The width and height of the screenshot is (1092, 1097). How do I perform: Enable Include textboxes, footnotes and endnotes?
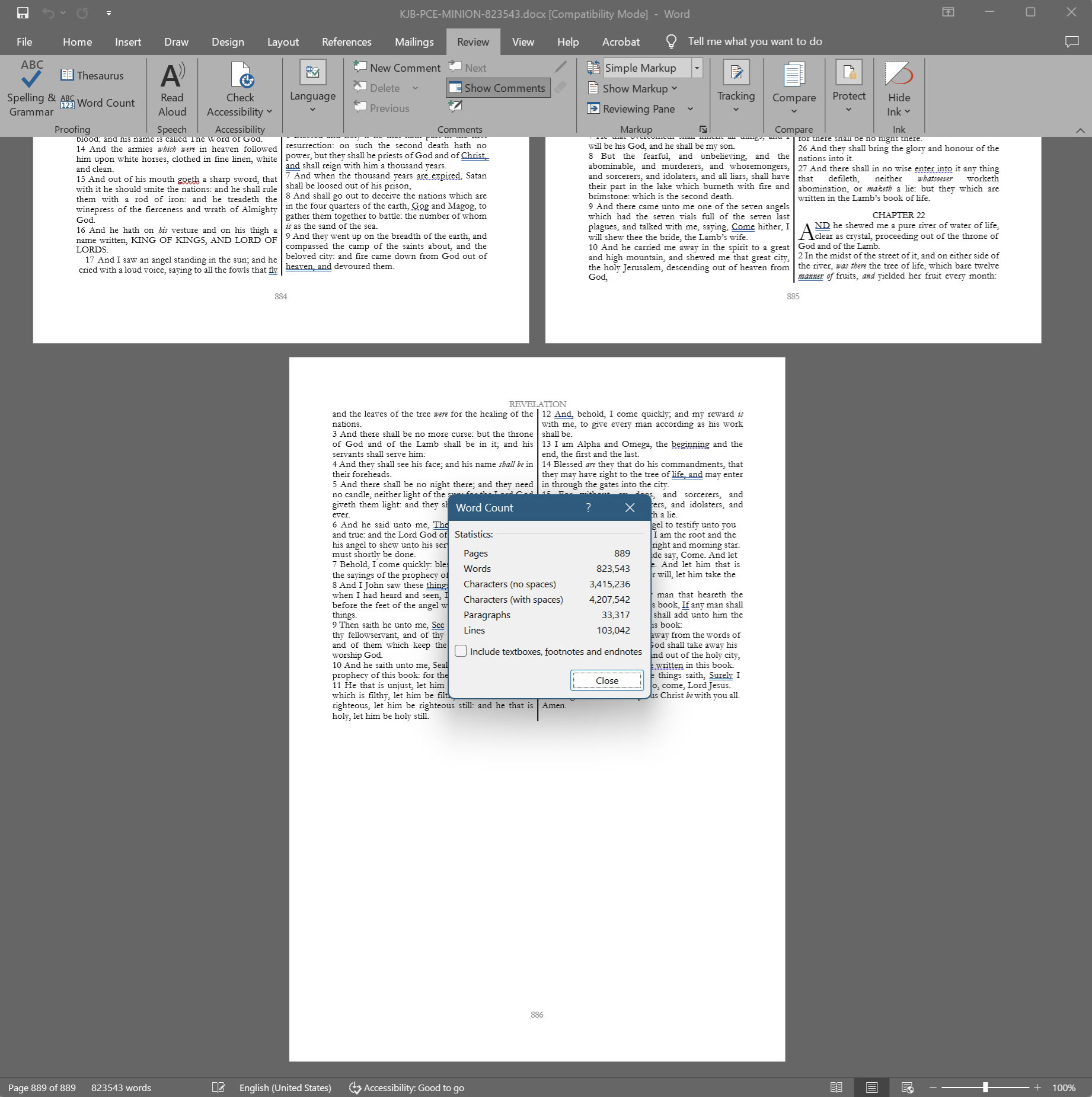point(461,651)
